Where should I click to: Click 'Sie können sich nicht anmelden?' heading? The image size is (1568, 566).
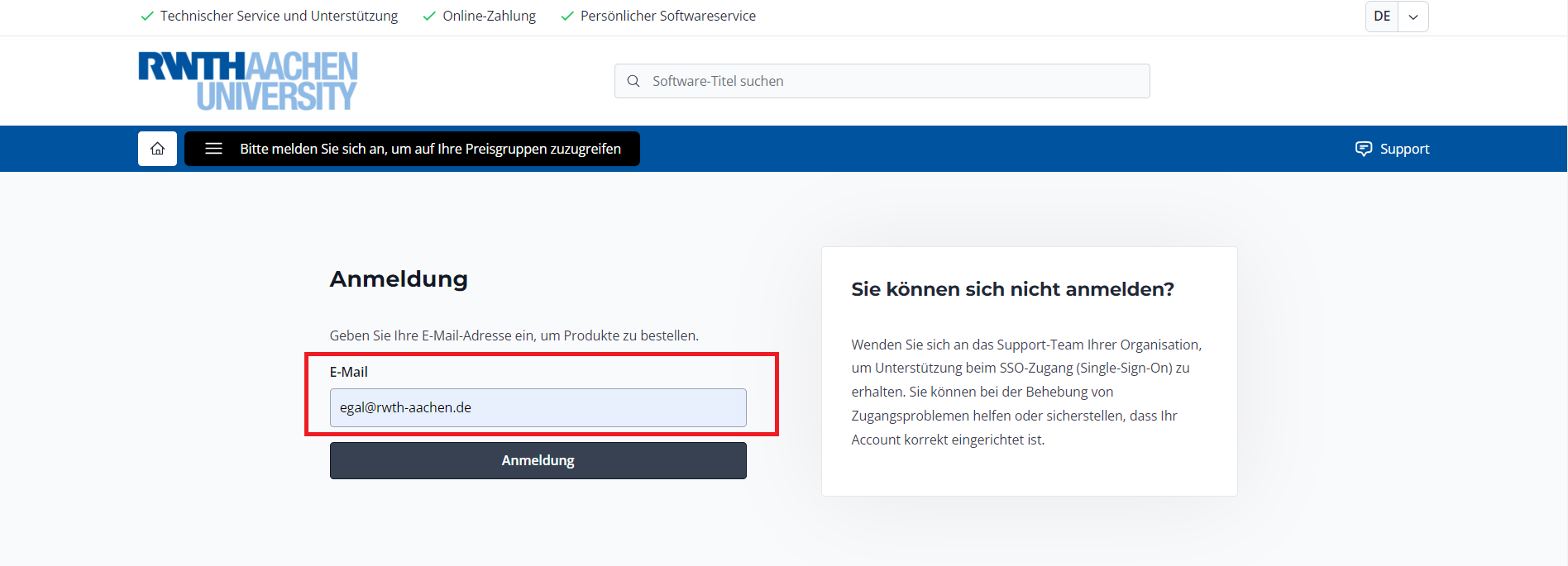1012,289
